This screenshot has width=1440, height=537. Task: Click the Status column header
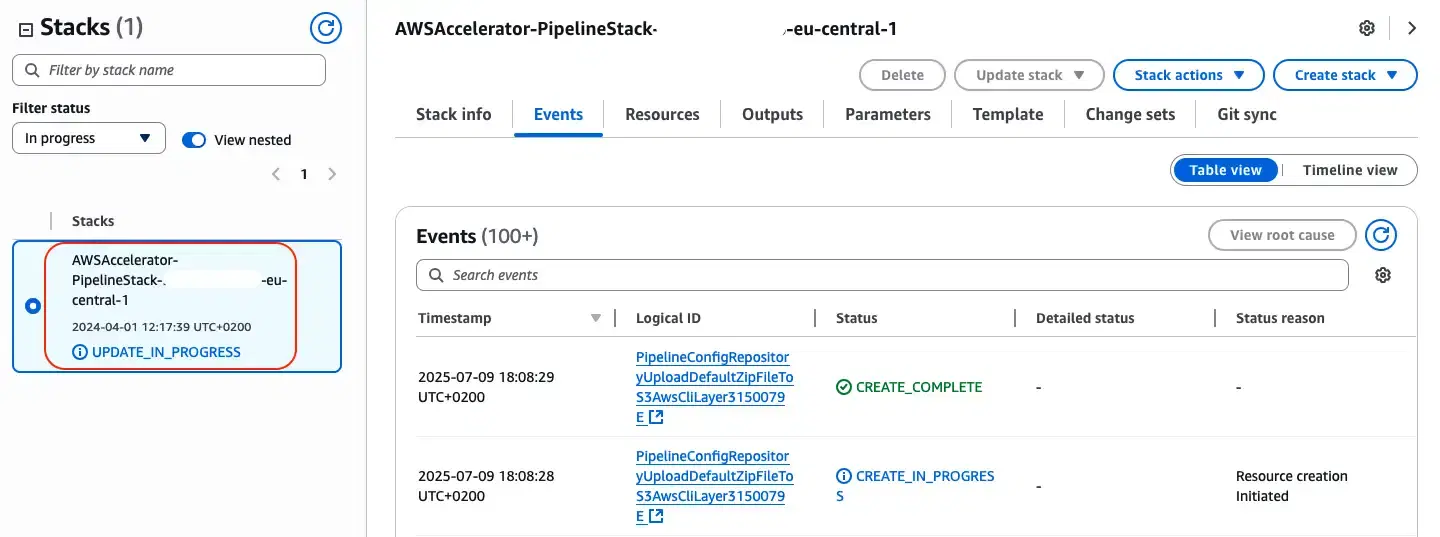point(856,318)
